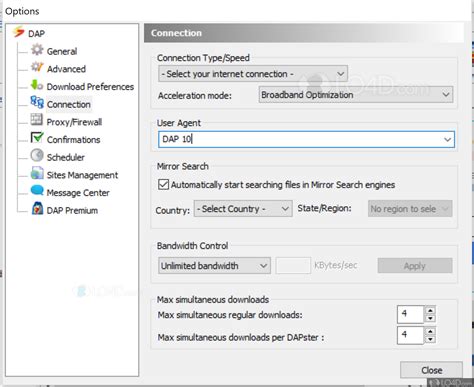Select the Connection tree item

pos(69,104)
